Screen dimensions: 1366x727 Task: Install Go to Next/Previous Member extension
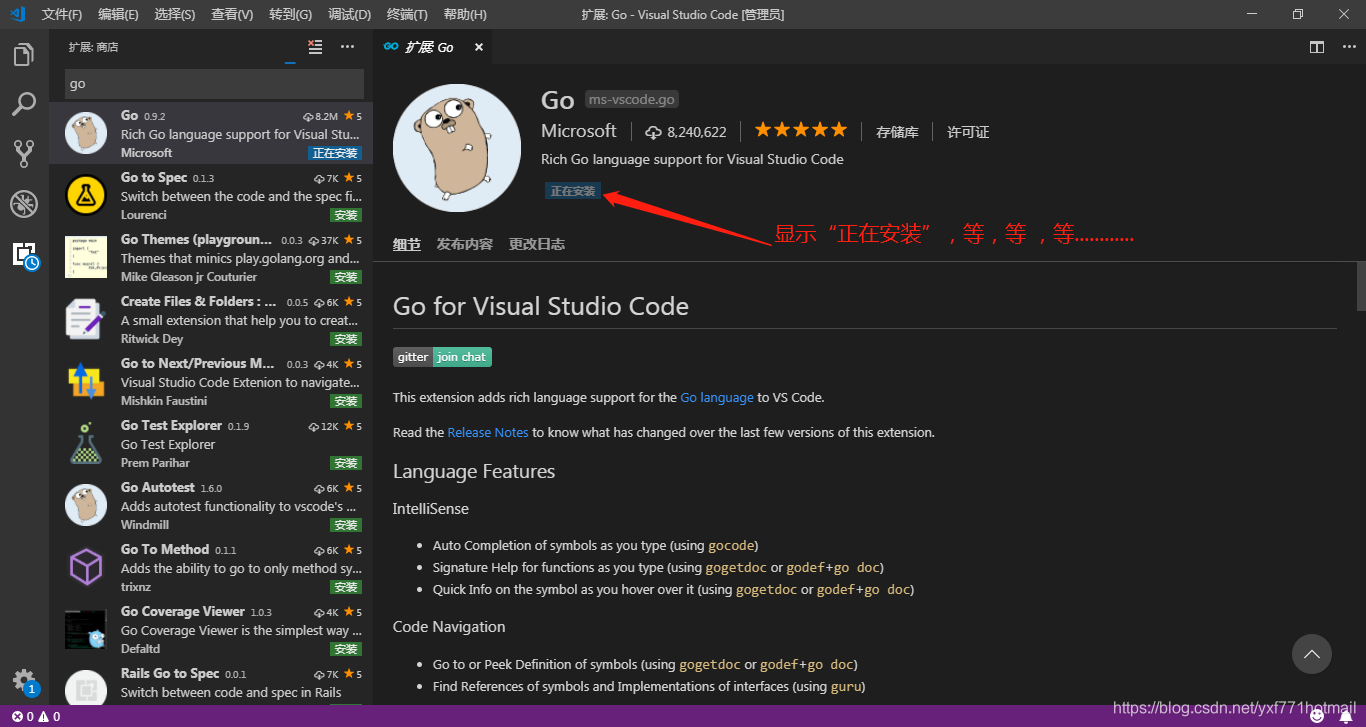click(346, 401)
